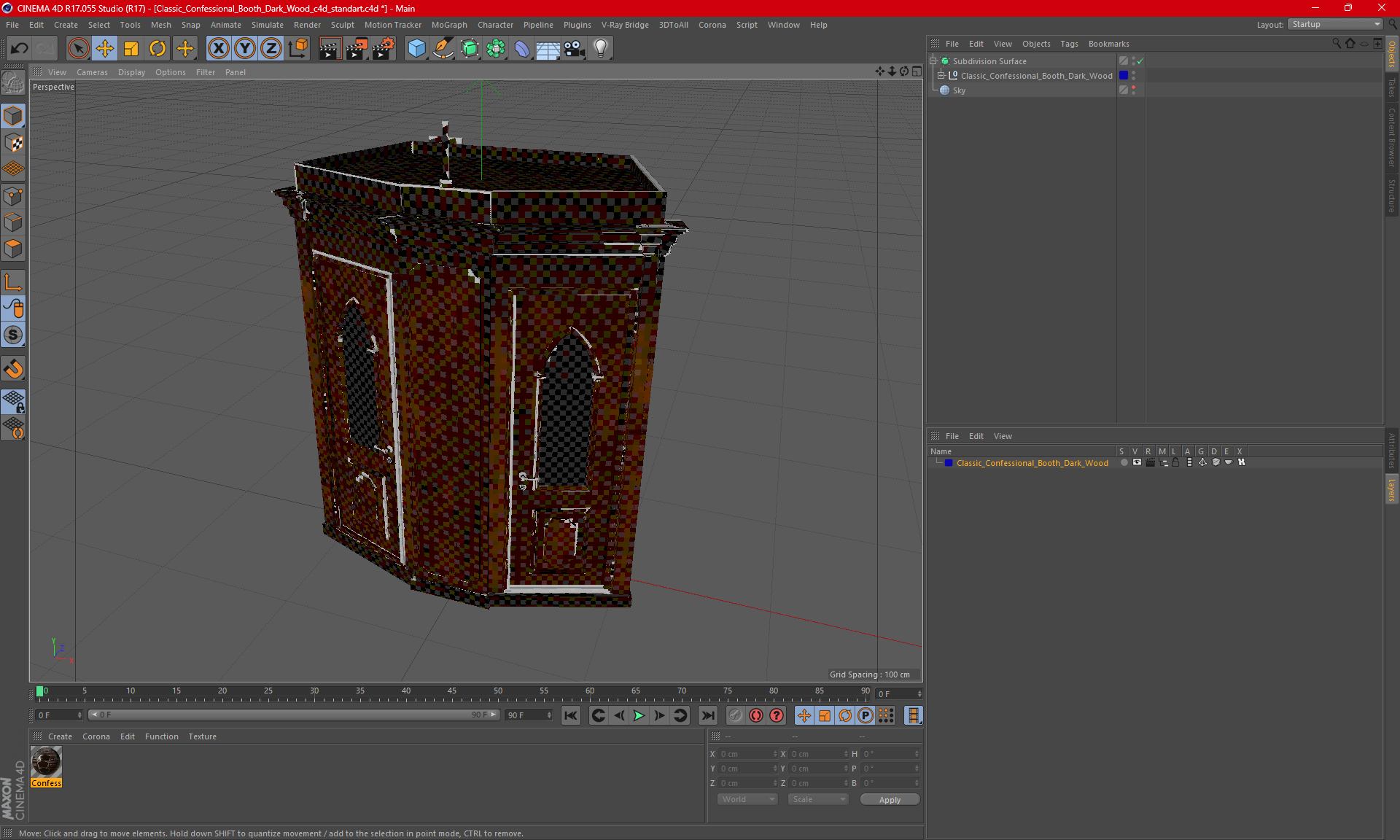Open the Content Browser side tab
This screenshot has width=1400, height=840.
coord(1392,137)
